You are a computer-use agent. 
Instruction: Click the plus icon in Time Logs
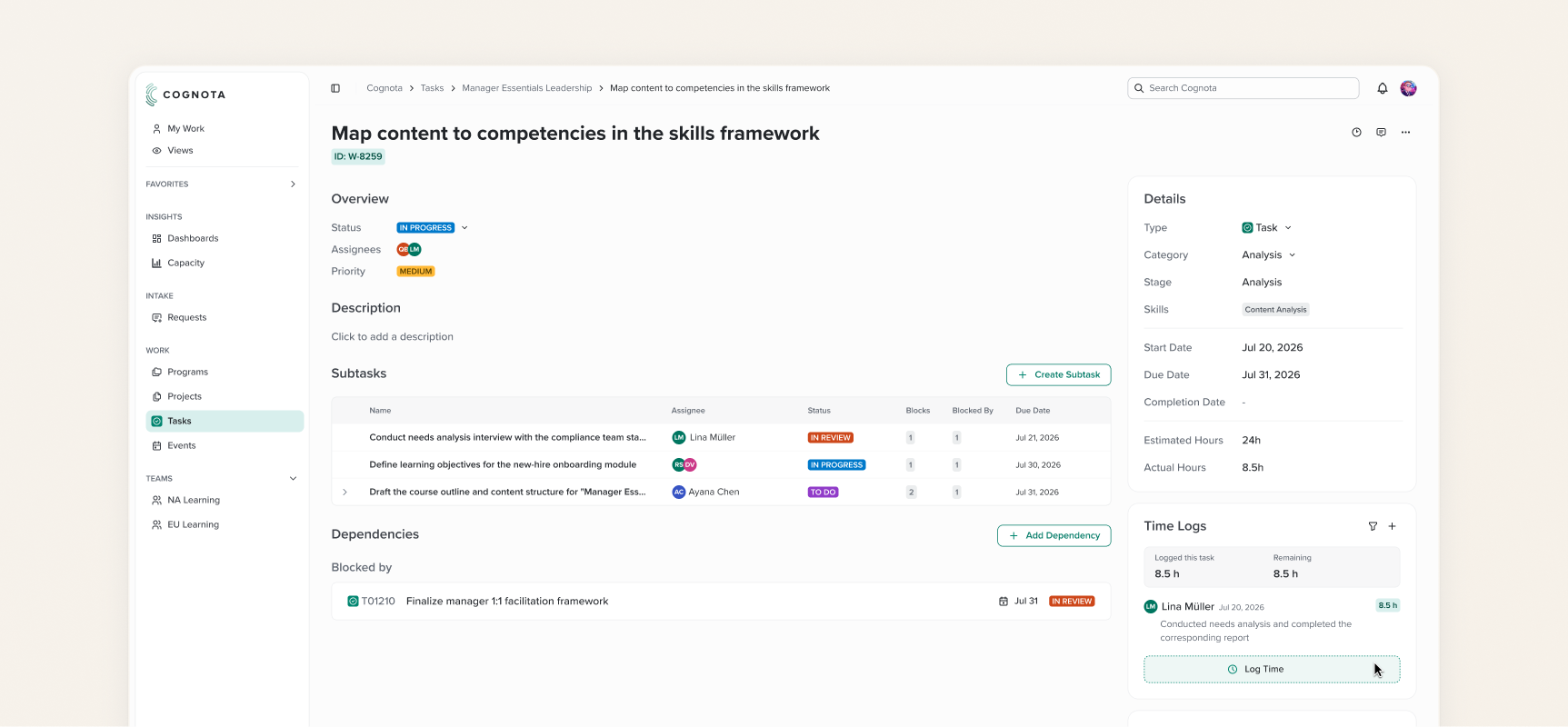coord(1392,526)
